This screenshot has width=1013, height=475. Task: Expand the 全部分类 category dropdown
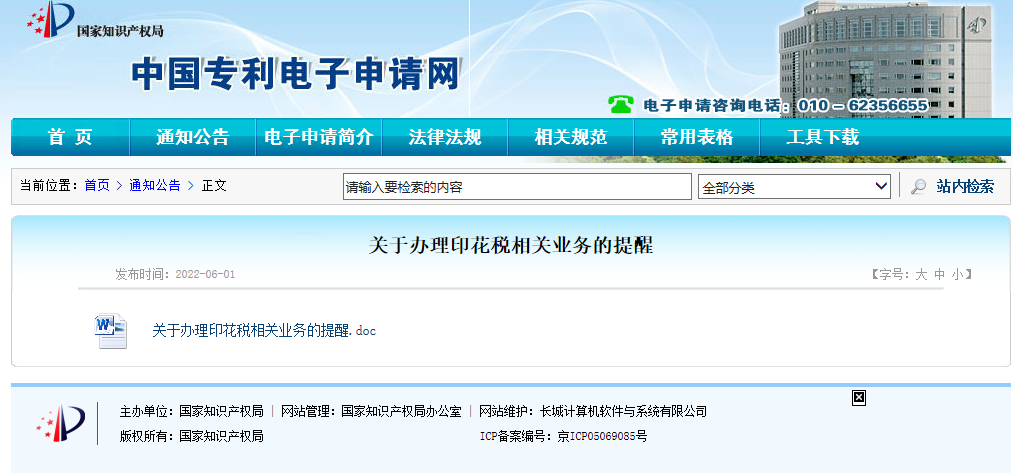pos(794,187)
